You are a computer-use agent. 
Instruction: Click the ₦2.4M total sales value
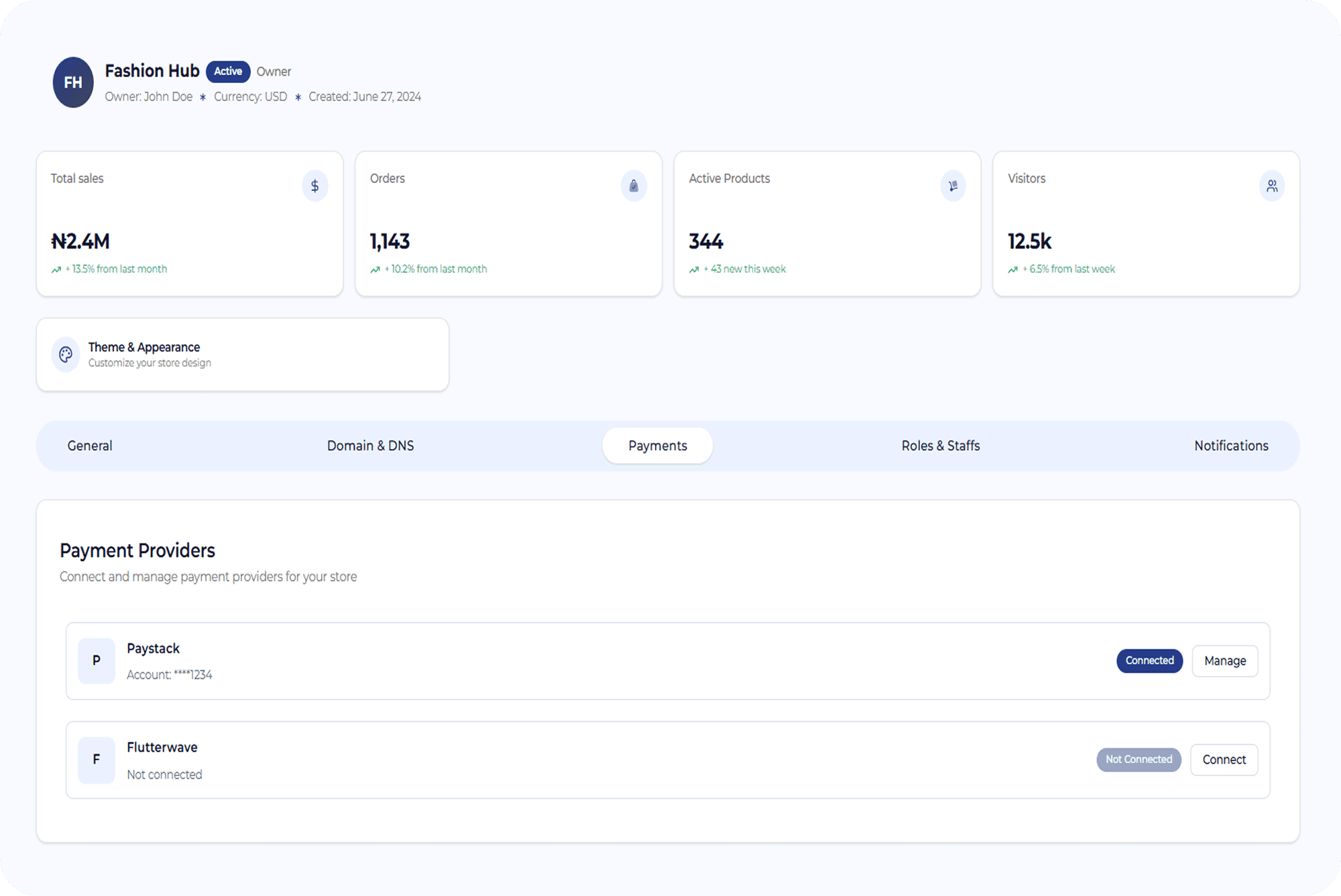pyautogui.click(x=80, y=241)
